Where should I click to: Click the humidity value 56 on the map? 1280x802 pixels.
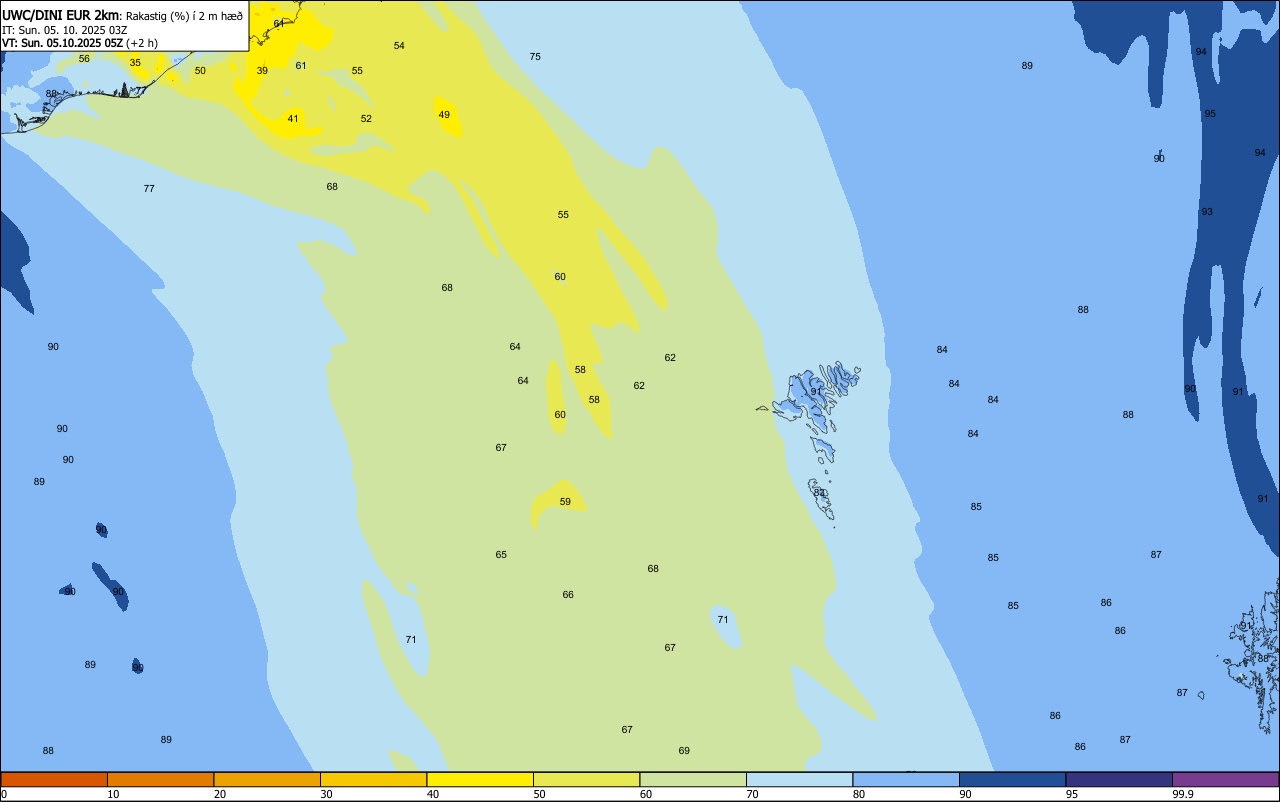click(84, 59)
